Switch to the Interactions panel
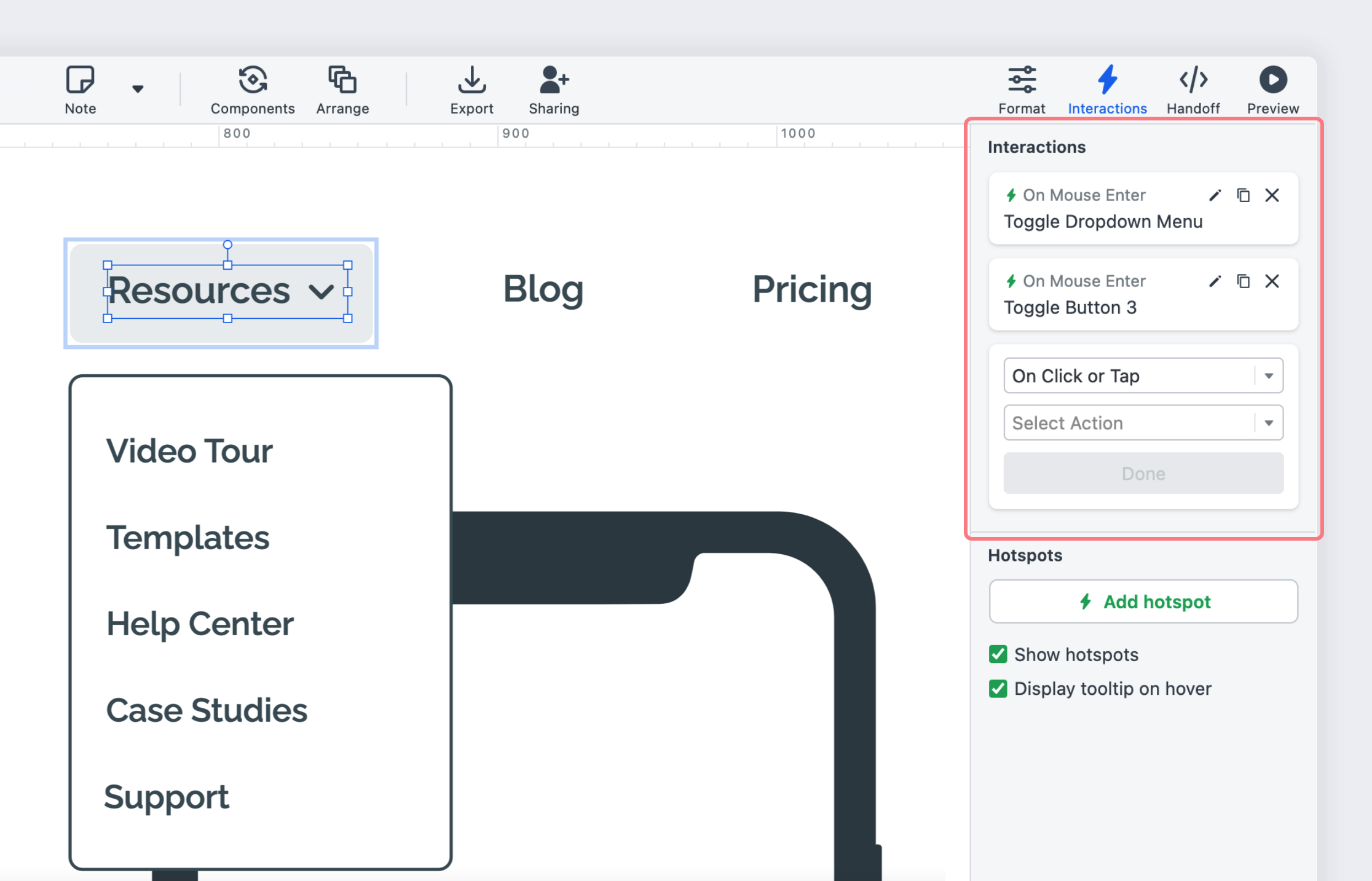Screen dimensions: 1372x881 [x=1107, y=90]
